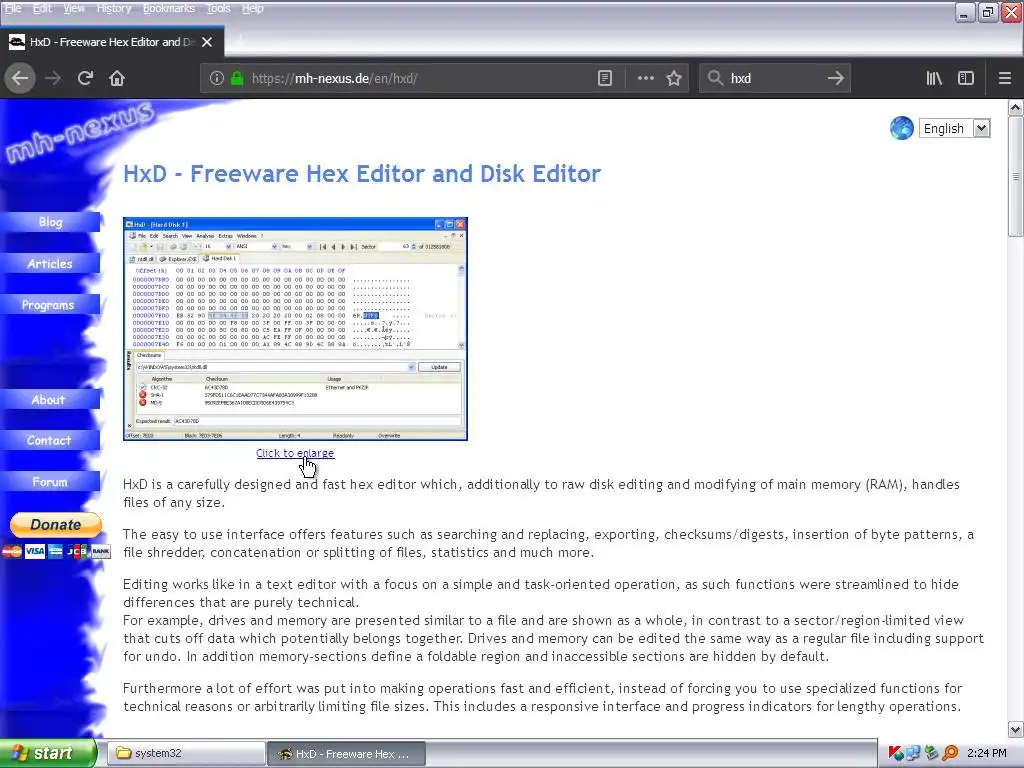Viewport: 1024px width, 768px height.
Task: Click the page scrollbar down arrow
Action: (x=1016, y=729)
